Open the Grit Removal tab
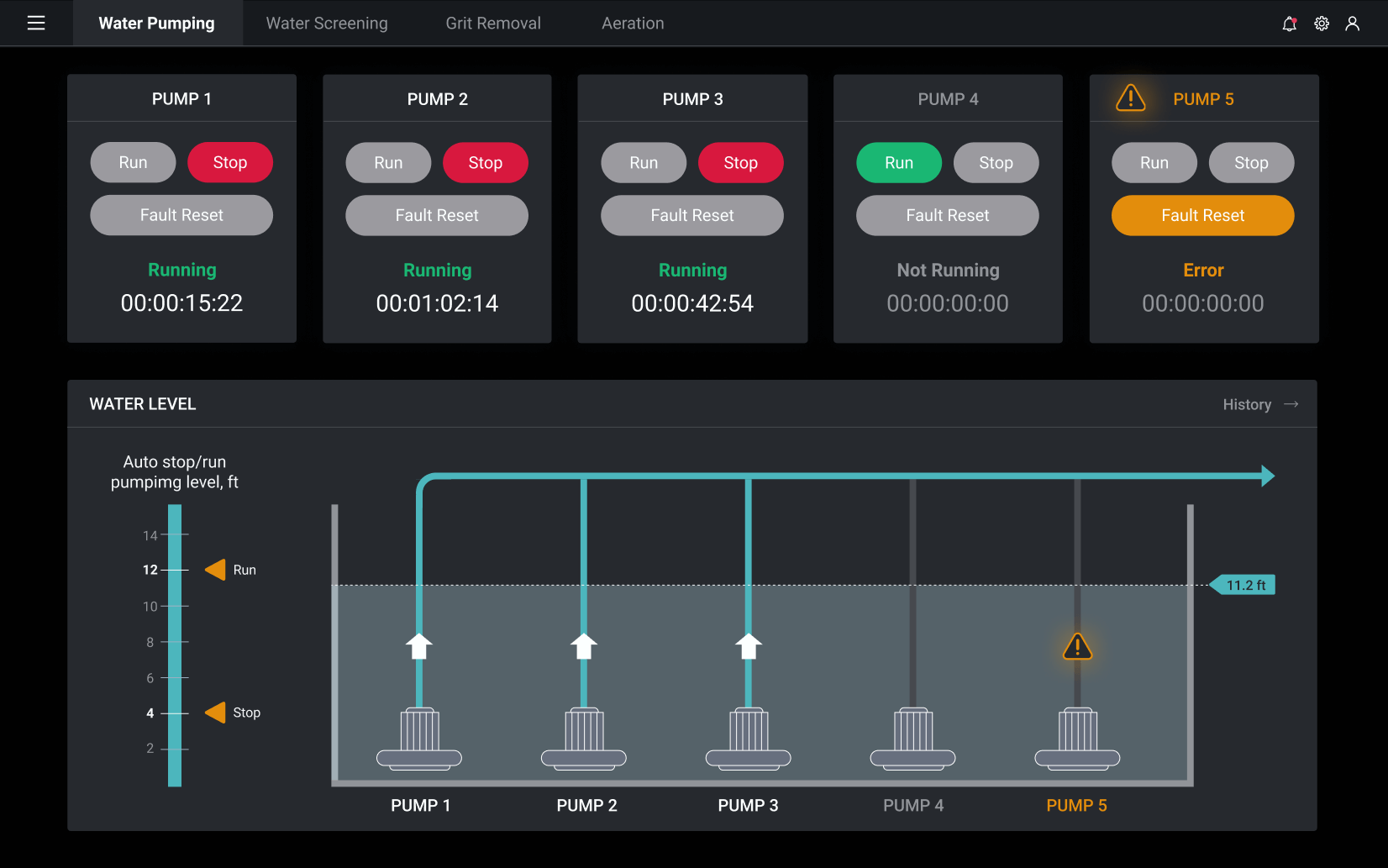The image size is (1388, 868). tap(493, 24)
